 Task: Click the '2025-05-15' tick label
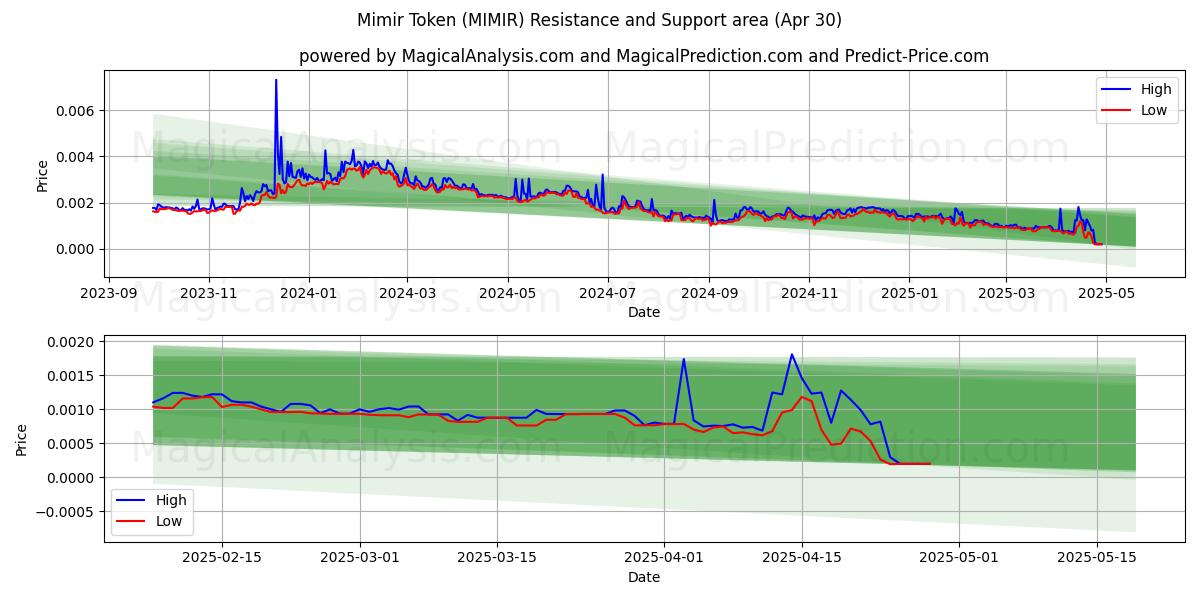click(x=1097, y=558)
